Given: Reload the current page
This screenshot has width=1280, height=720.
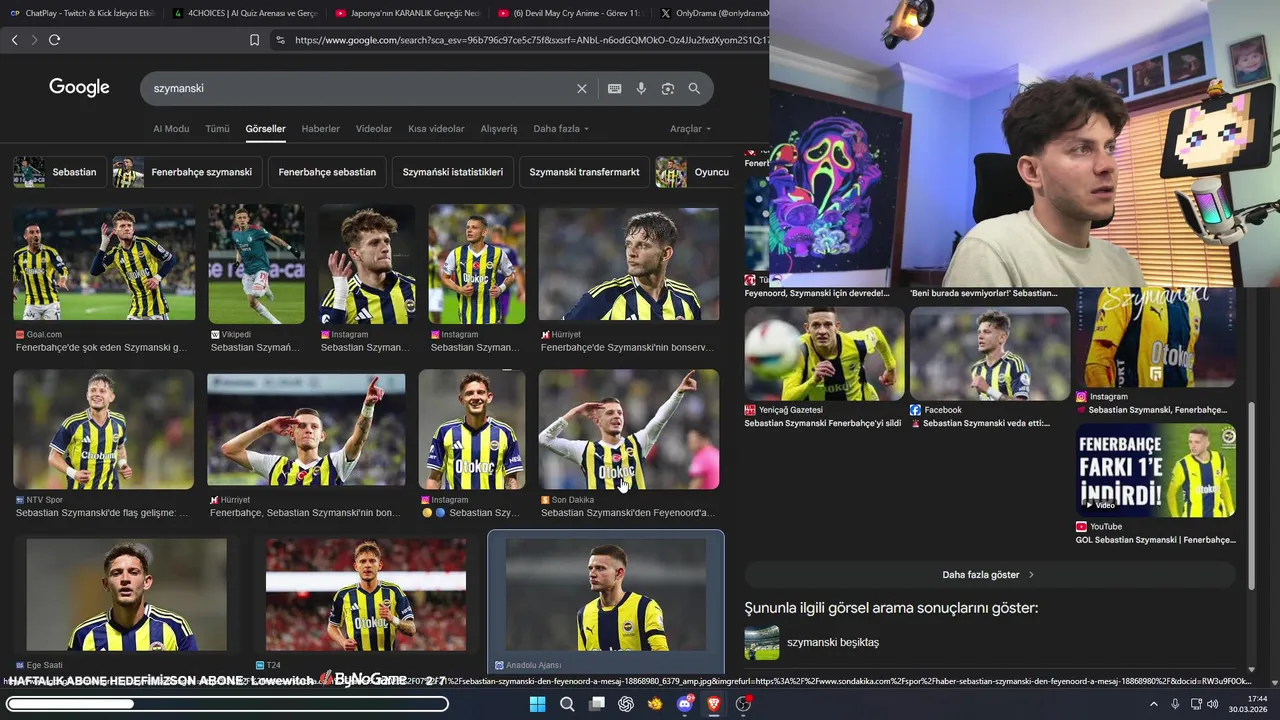Looking at the screenshot, I should pyautogui.click(x=54, y=40).
